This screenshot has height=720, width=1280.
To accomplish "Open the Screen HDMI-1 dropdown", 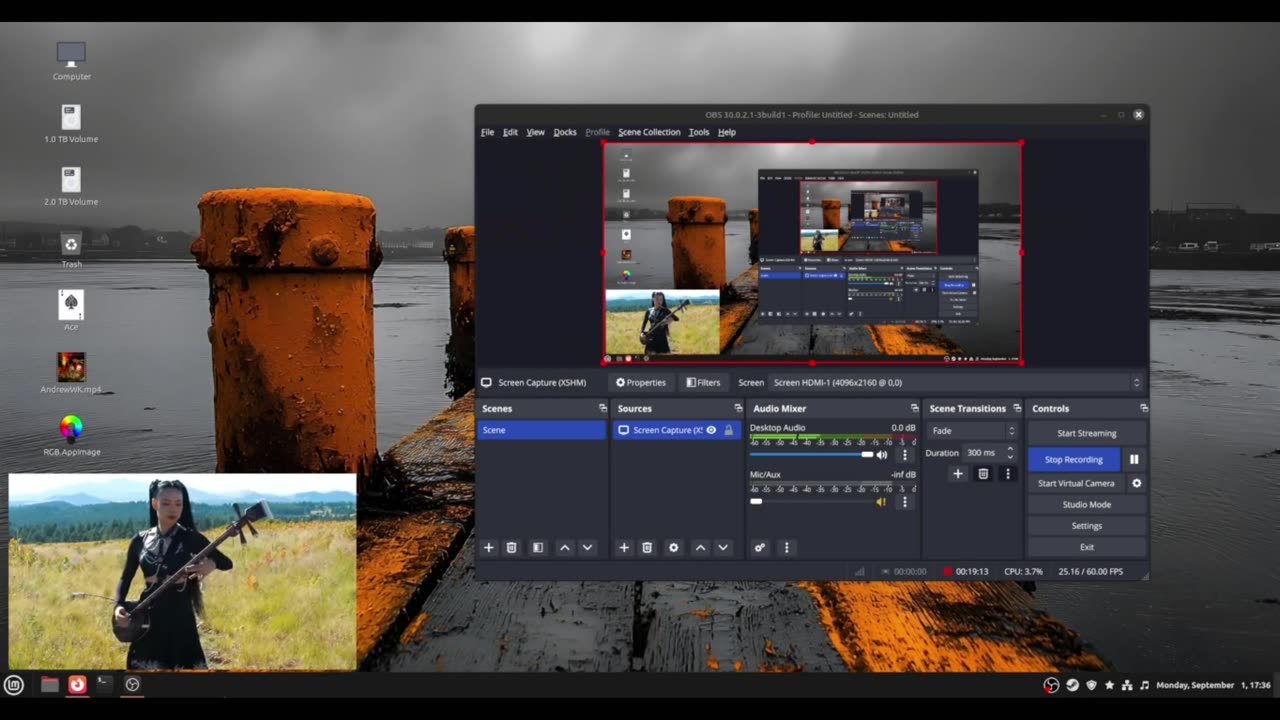I will tap(956, 382).
